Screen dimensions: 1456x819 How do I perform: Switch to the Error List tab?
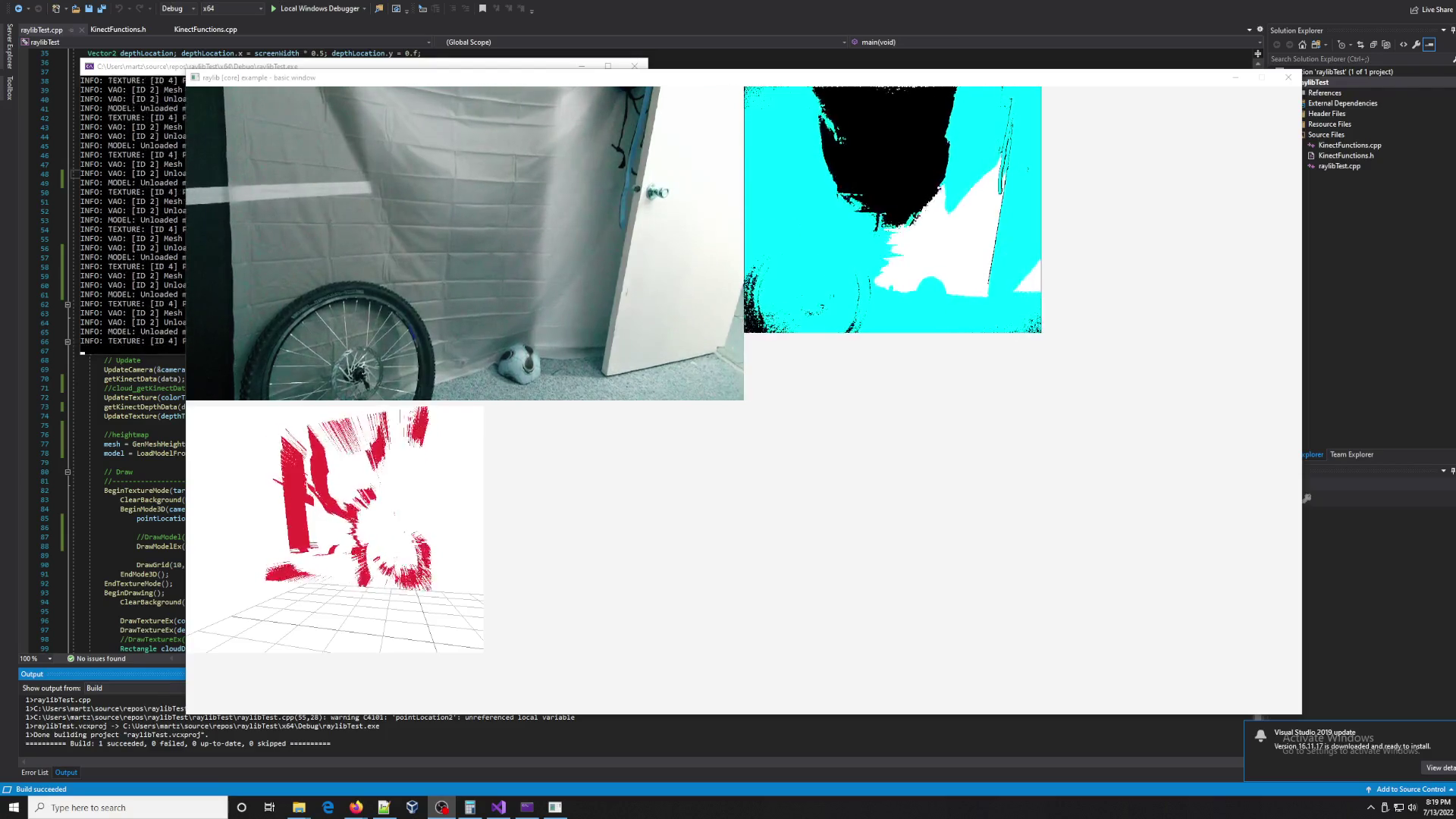click(x=35, y=772)
